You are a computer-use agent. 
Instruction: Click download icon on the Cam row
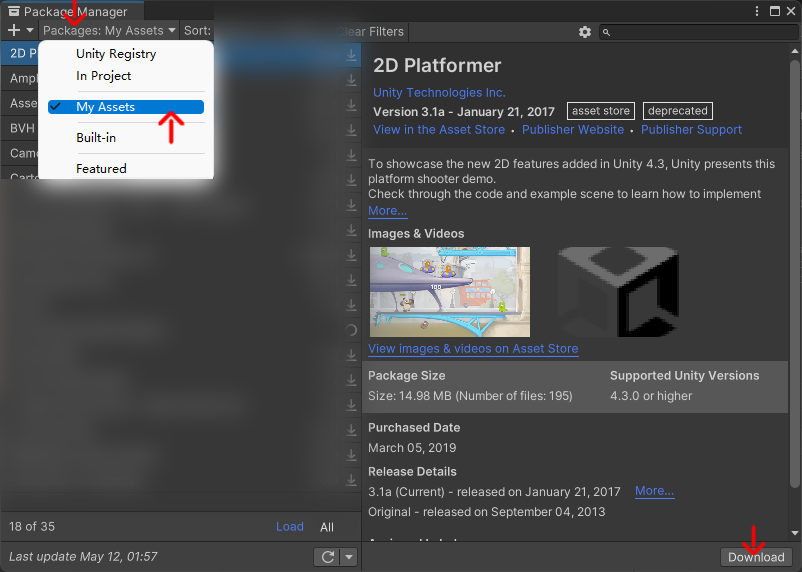[351, 154]
